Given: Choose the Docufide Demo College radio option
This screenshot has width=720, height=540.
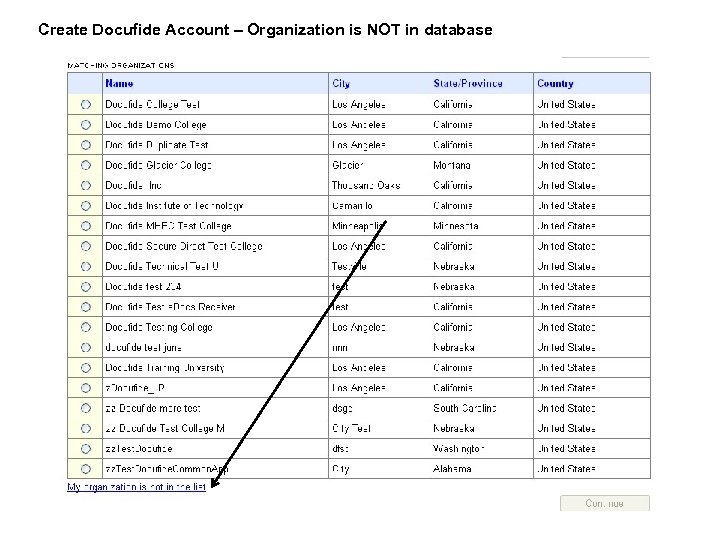Looking at the screenshot, I should 86,125.
